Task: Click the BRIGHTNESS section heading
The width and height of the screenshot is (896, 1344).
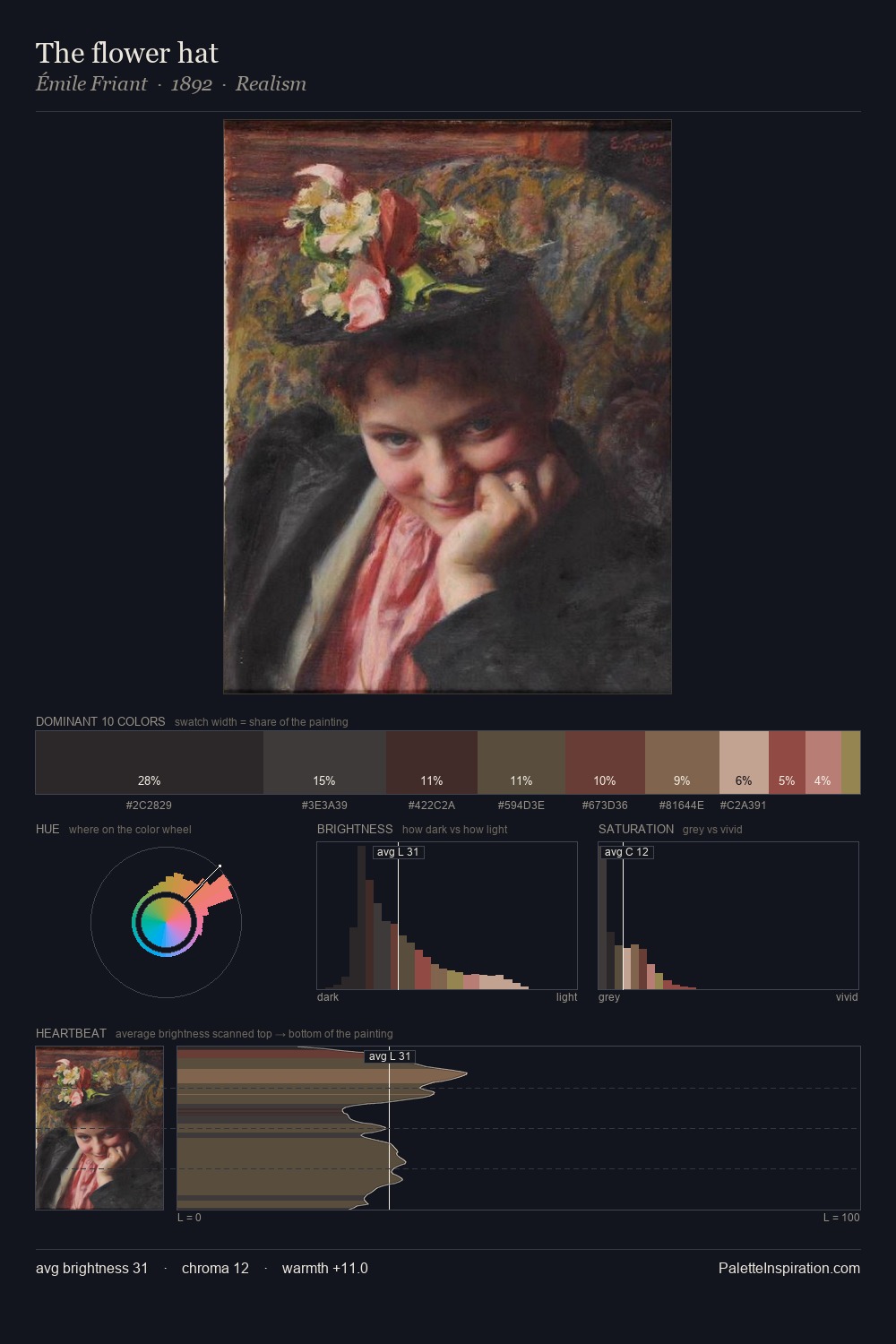Action: (355, 829)
